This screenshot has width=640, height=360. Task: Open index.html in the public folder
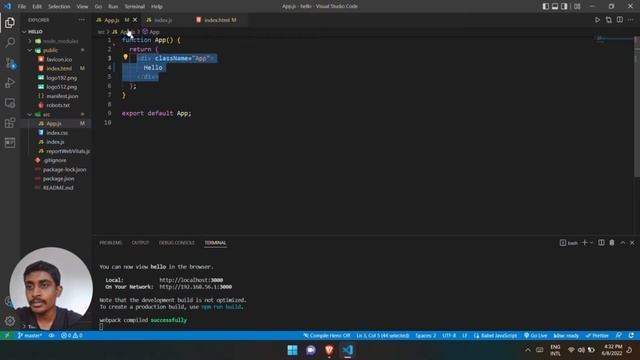click(x=59, y=68)
